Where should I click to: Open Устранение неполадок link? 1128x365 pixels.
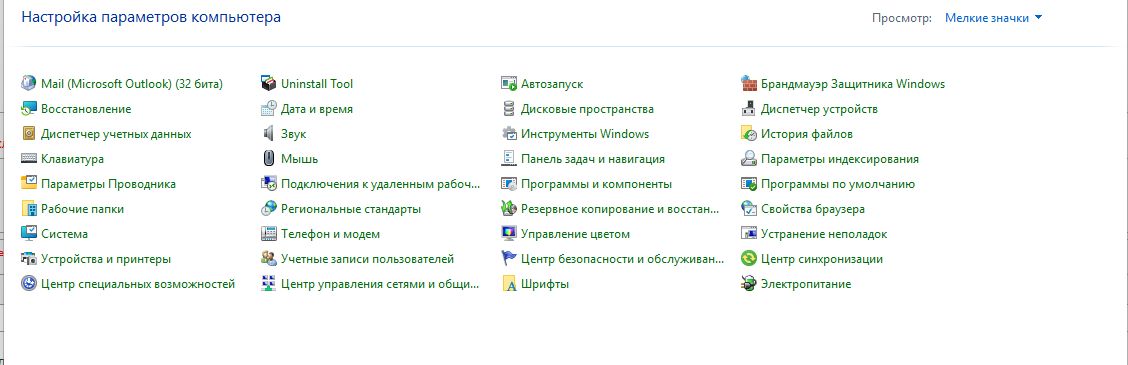pyautogui.click(x=824, y=234)
